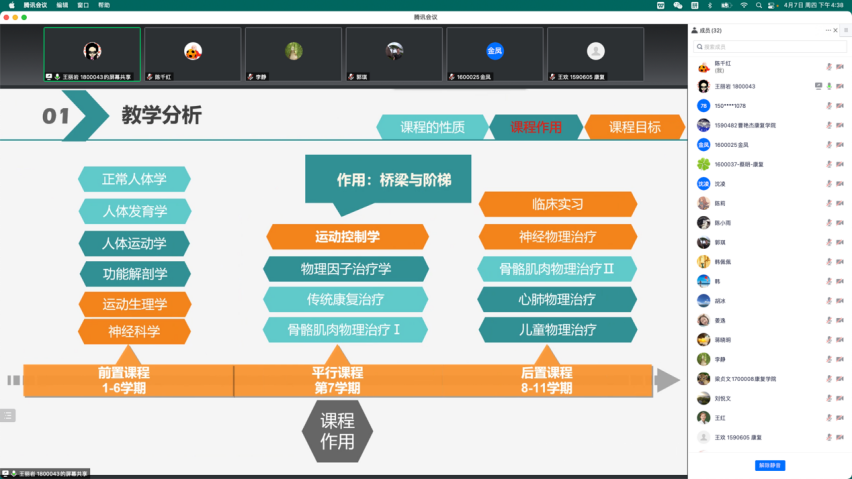Toggle the microphone icon beside 1600025 金凤
Screen dimensions: 852x479
tap(829, 145)
